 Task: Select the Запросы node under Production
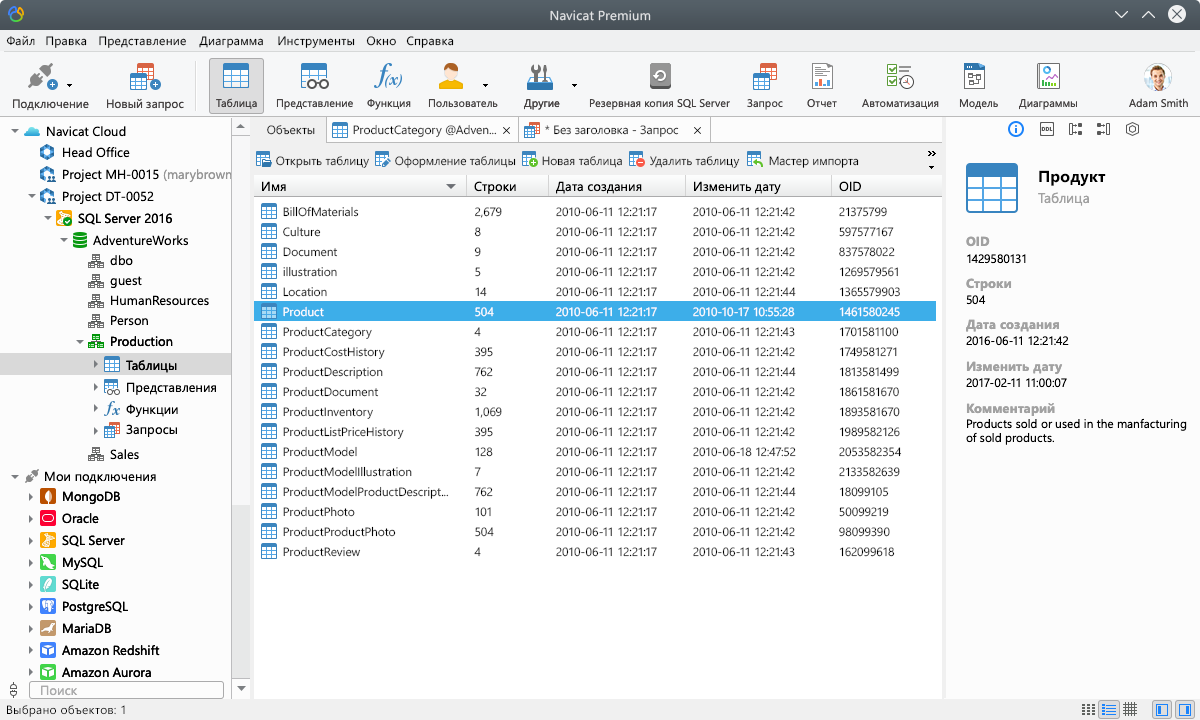tap(152, 430)
